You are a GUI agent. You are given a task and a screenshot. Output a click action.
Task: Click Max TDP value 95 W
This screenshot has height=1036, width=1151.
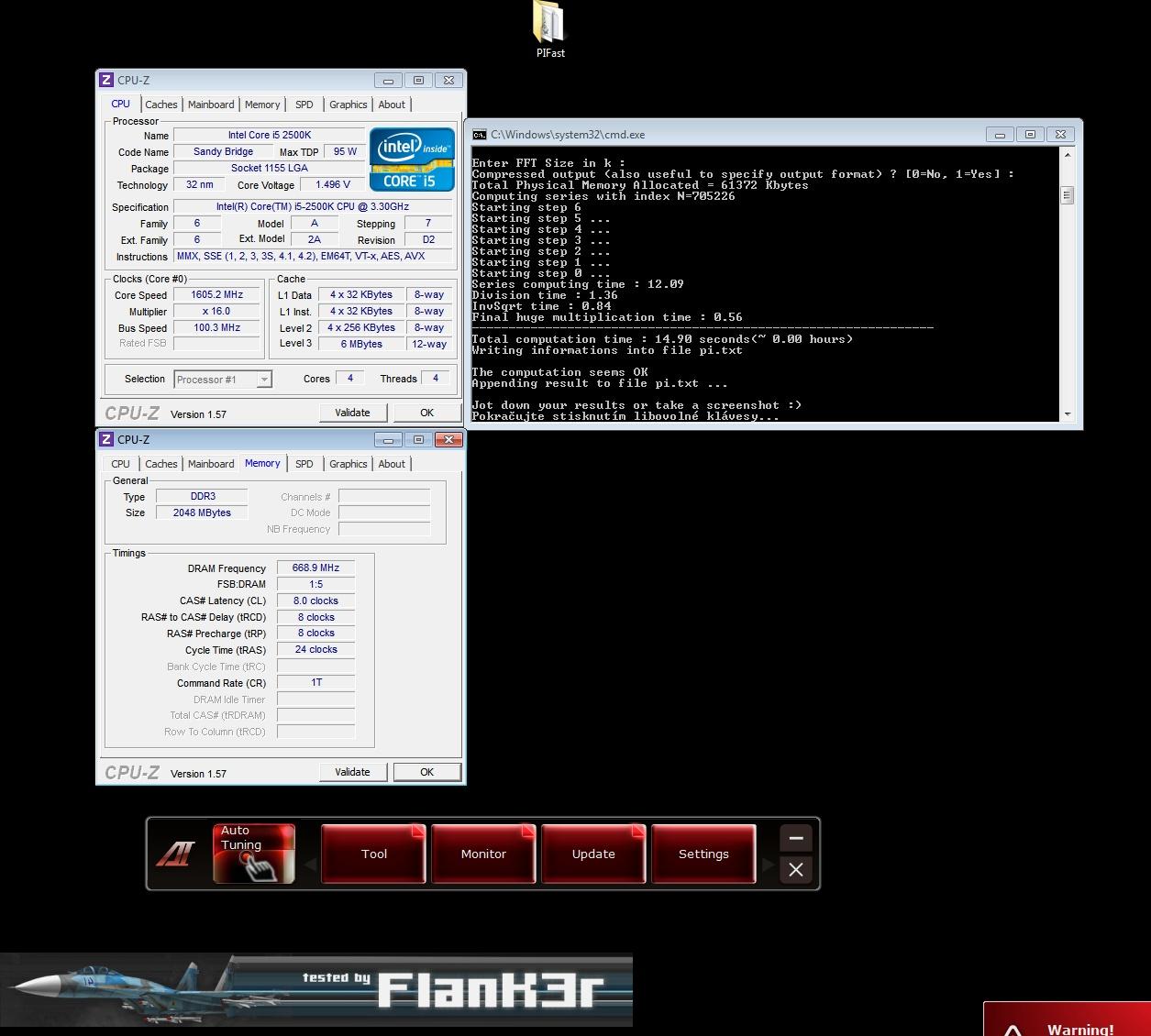click(x=346, y=152)
